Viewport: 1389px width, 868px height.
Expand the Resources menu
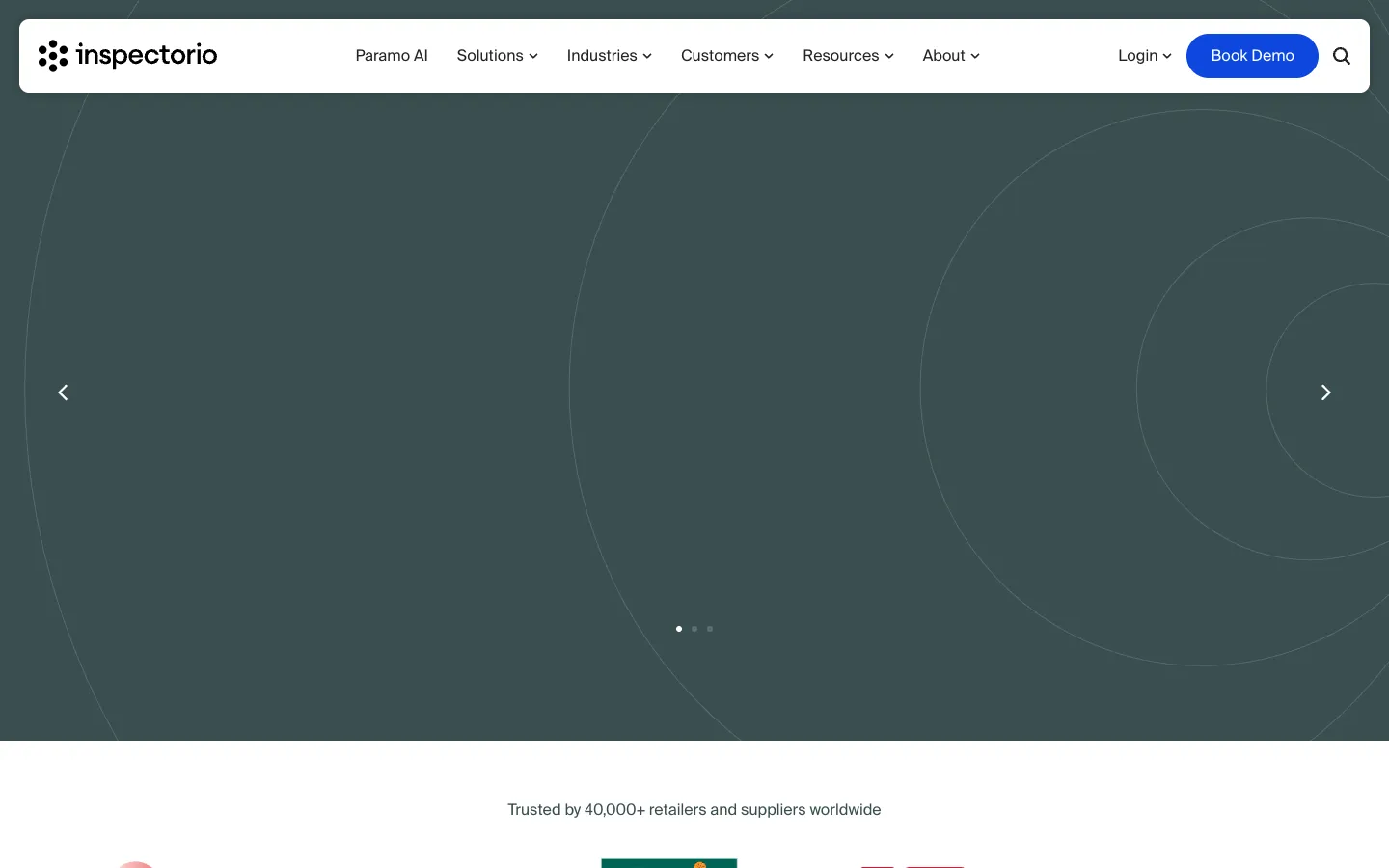click(x=848, y=56)
